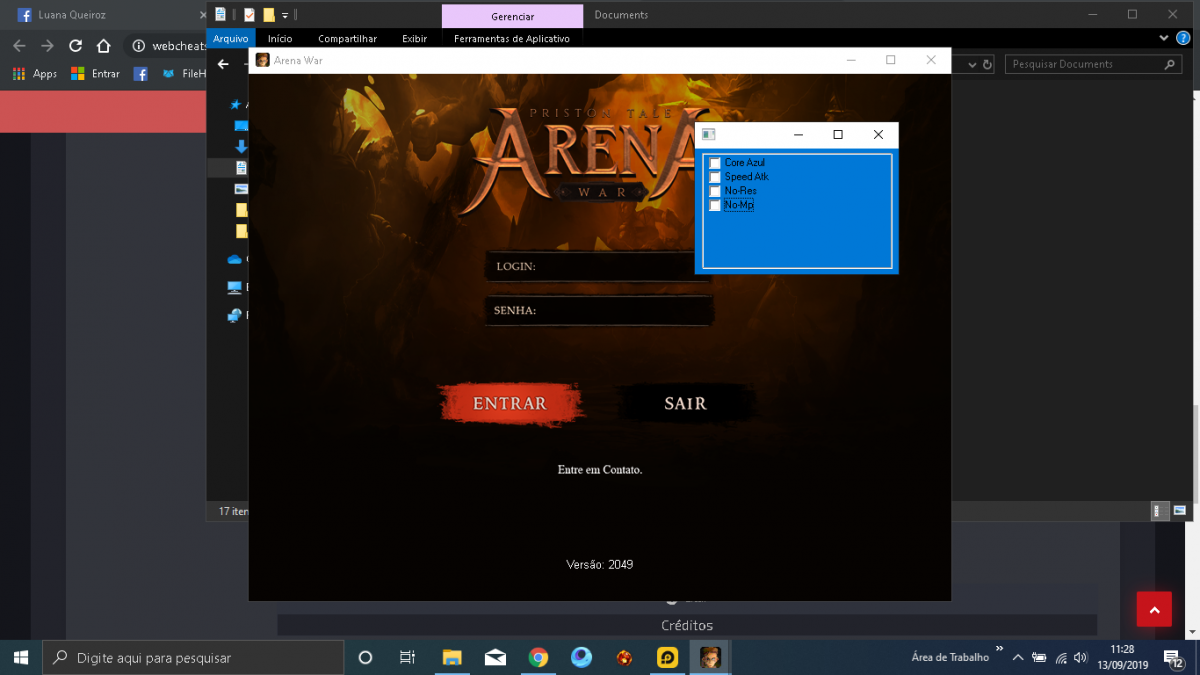Open the Facebook bookmark icon

coord(141,74)
